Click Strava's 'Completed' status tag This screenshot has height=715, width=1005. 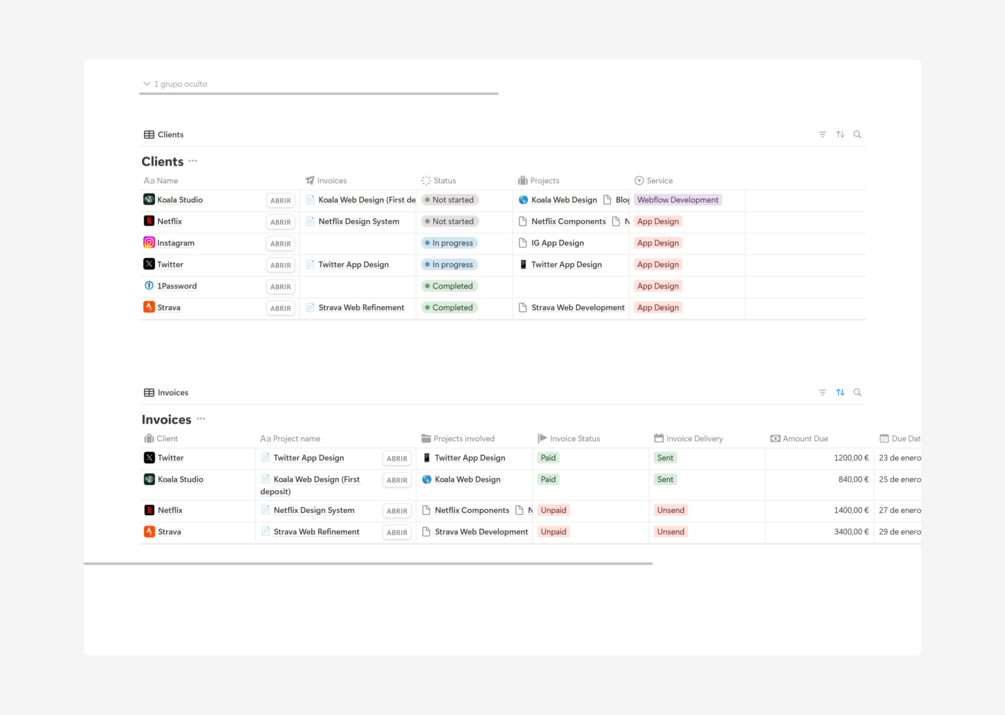449,308
